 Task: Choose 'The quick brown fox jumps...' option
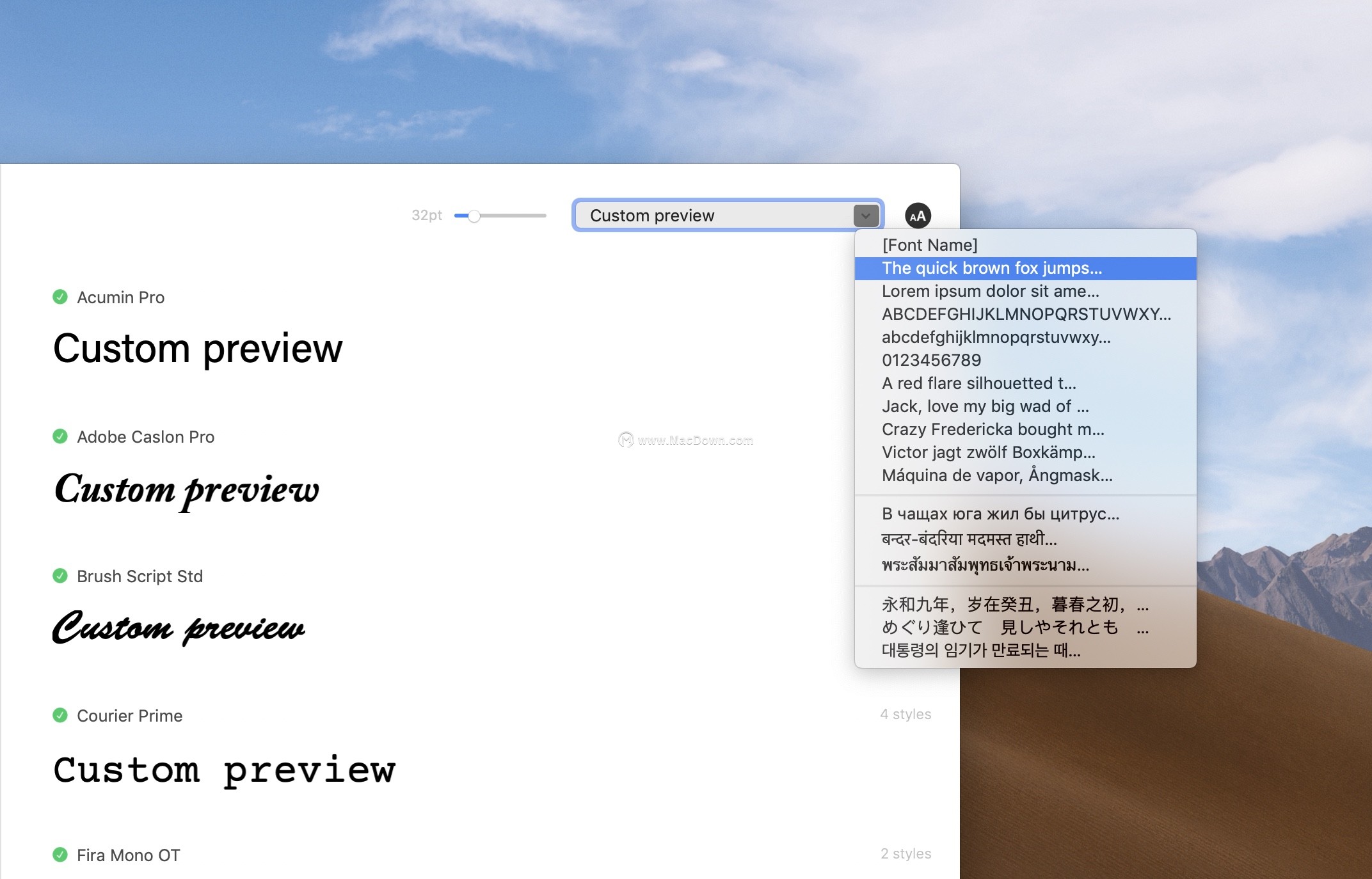click(1025, 268)
